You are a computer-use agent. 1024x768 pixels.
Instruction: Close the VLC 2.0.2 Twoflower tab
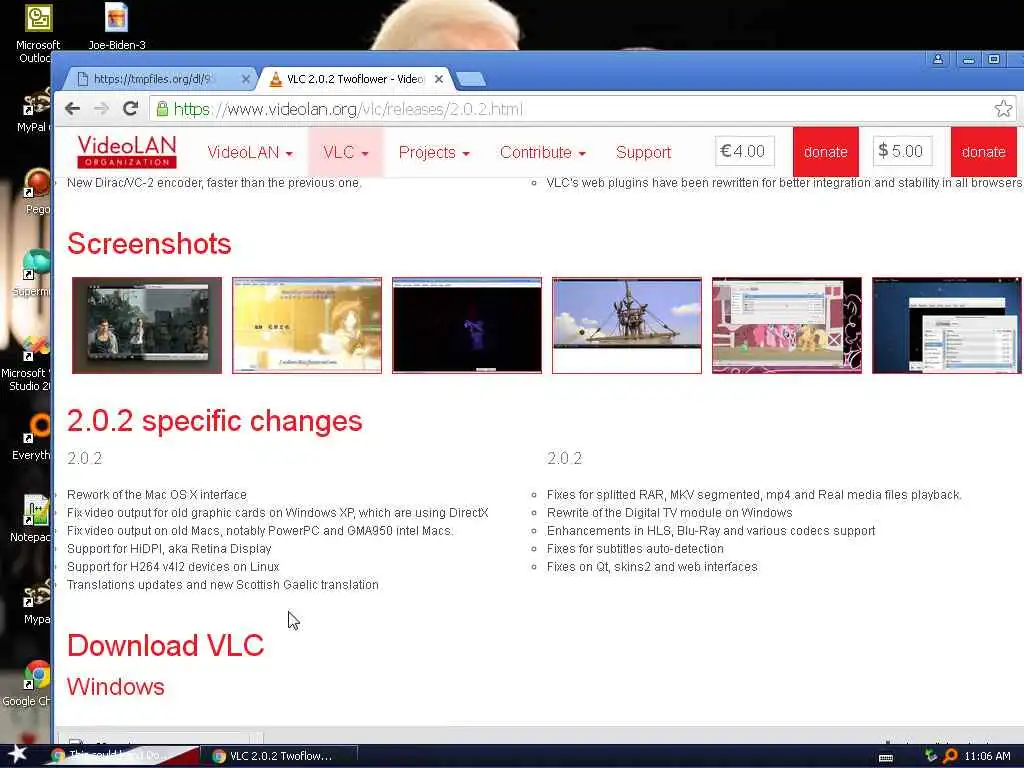click(x=439, y=79)
